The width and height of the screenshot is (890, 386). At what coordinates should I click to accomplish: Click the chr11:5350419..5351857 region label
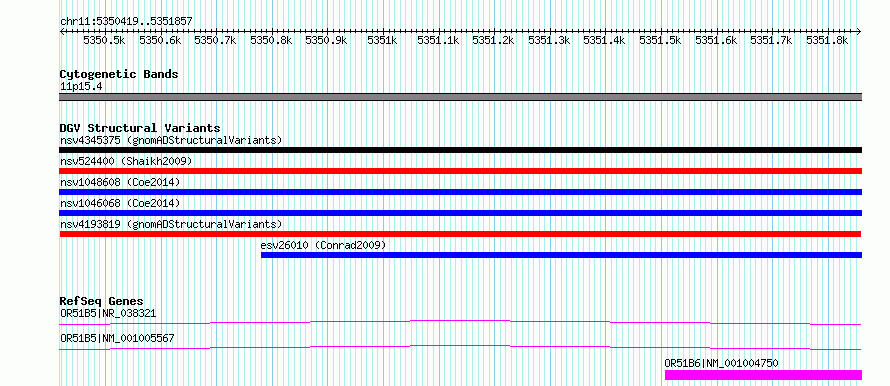coord(126,22)
